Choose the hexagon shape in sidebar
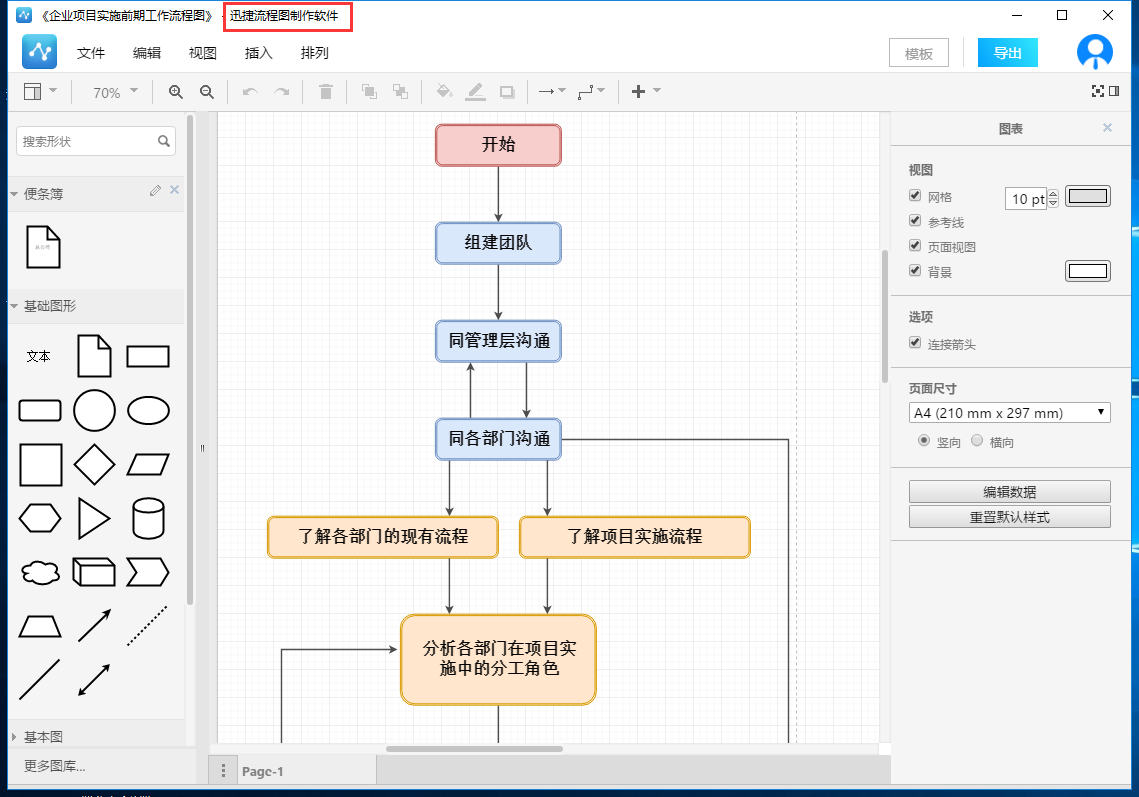The image size is (1139, 797). click(40, 519)
